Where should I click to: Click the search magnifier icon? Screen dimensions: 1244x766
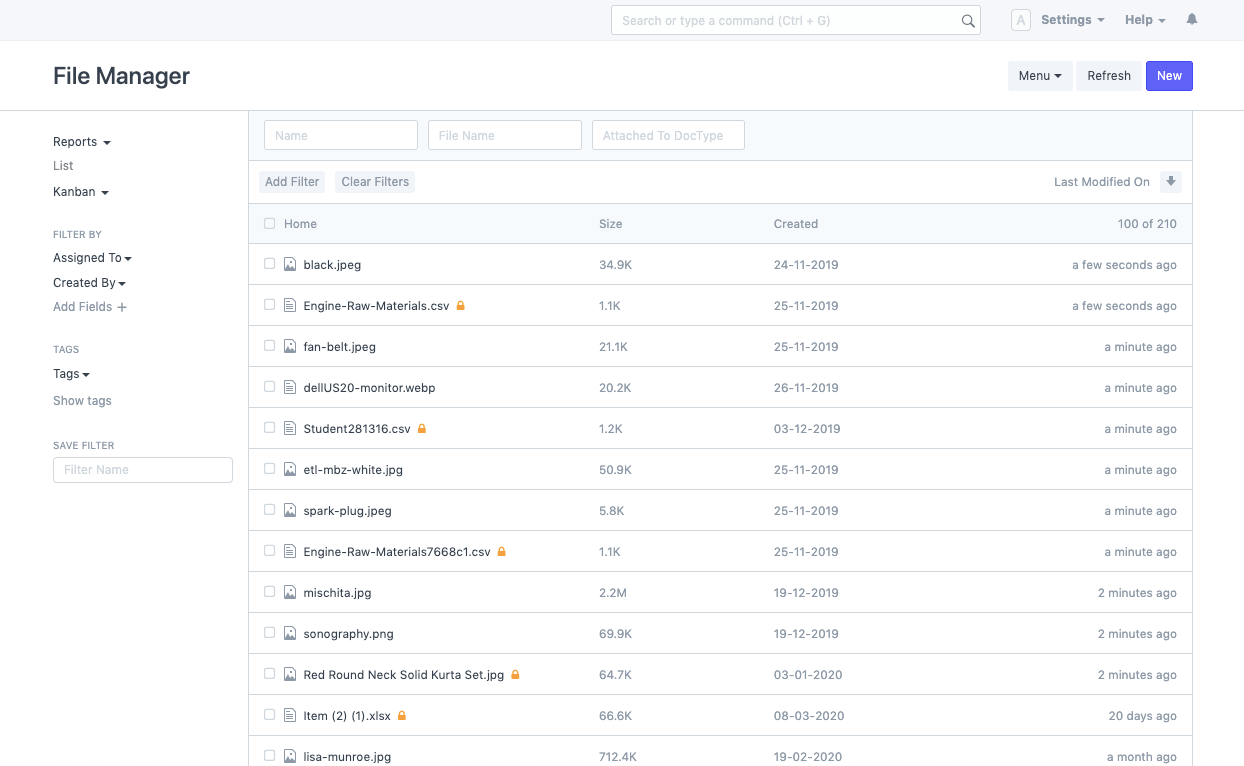[967, 21]
